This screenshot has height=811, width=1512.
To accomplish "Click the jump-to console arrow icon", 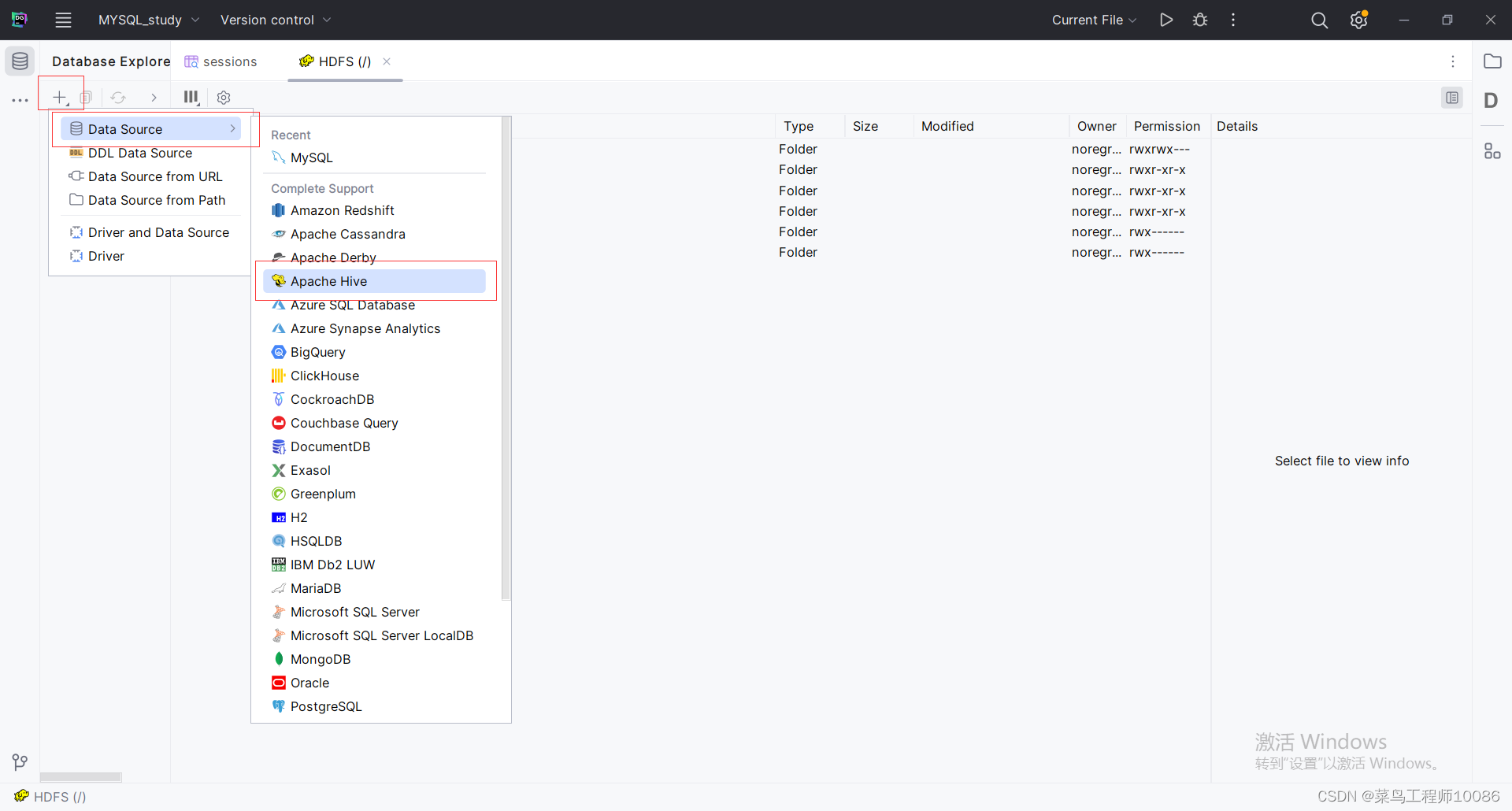I will [154, 97].
